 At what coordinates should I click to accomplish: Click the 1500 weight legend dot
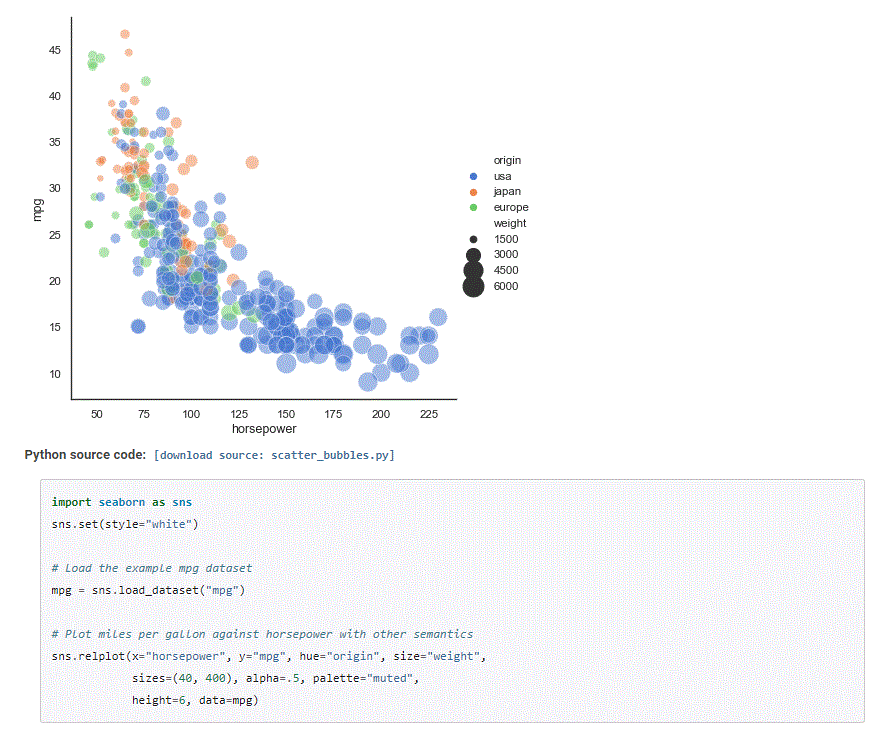click(x=473, y=239)
